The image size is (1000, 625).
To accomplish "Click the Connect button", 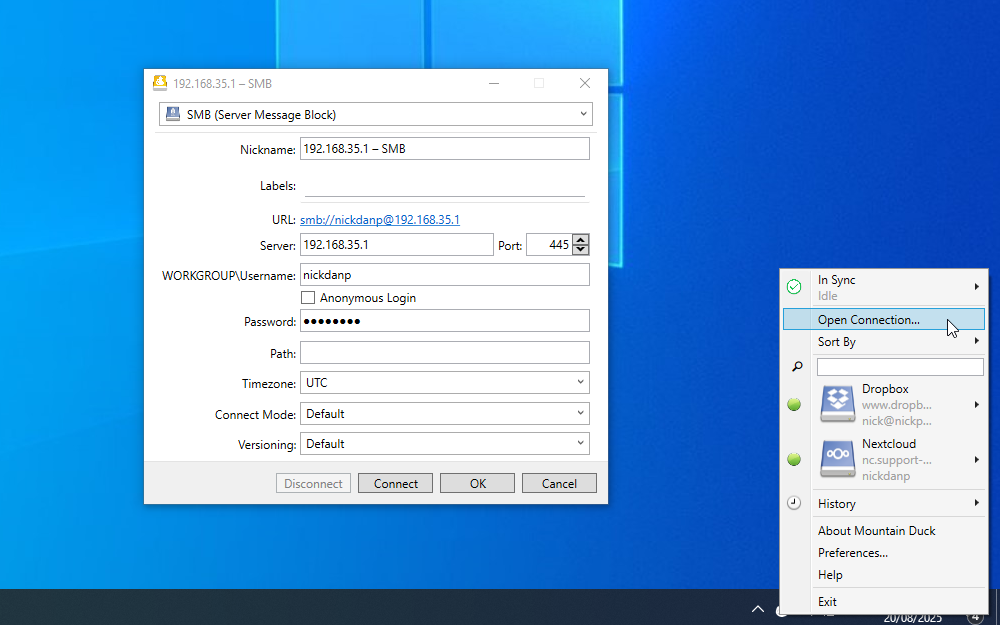I will click(x=395, y=483).
